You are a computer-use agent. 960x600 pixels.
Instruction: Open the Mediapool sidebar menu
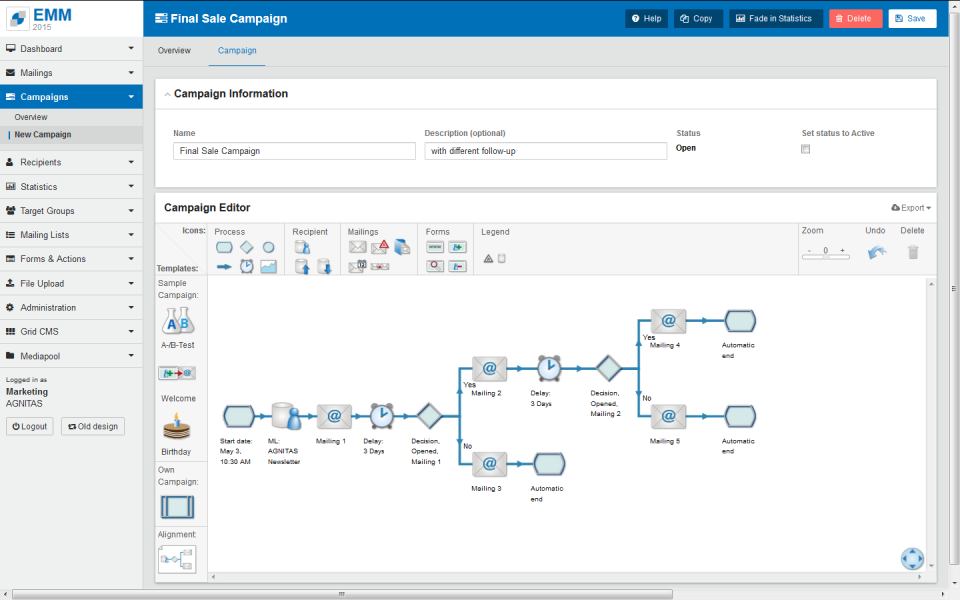(x=71, y=356)
